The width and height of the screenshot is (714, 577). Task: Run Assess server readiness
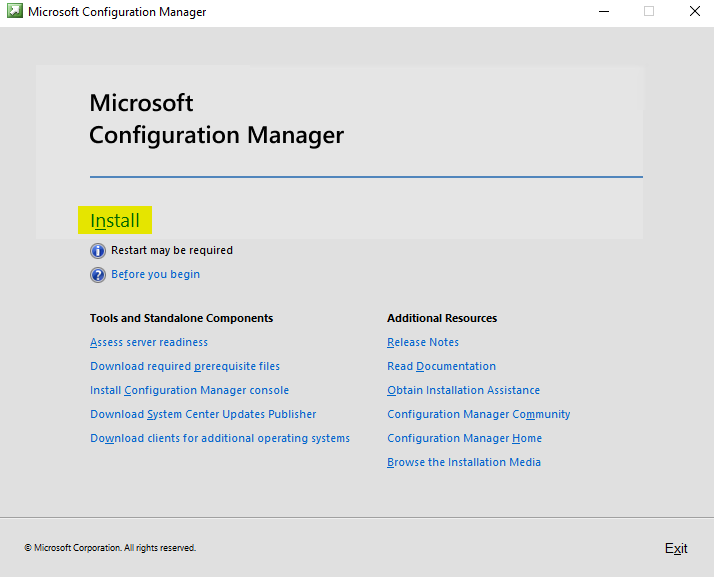[x=149, y=343]
